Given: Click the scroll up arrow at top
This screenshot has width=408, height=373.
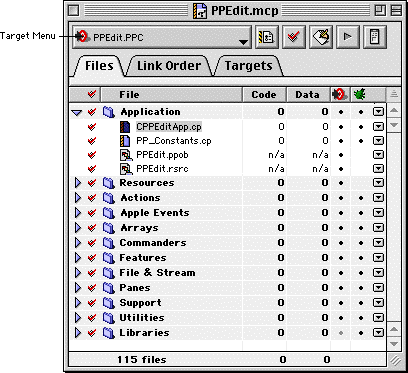Looking at the screenshot, I should 394,110.
